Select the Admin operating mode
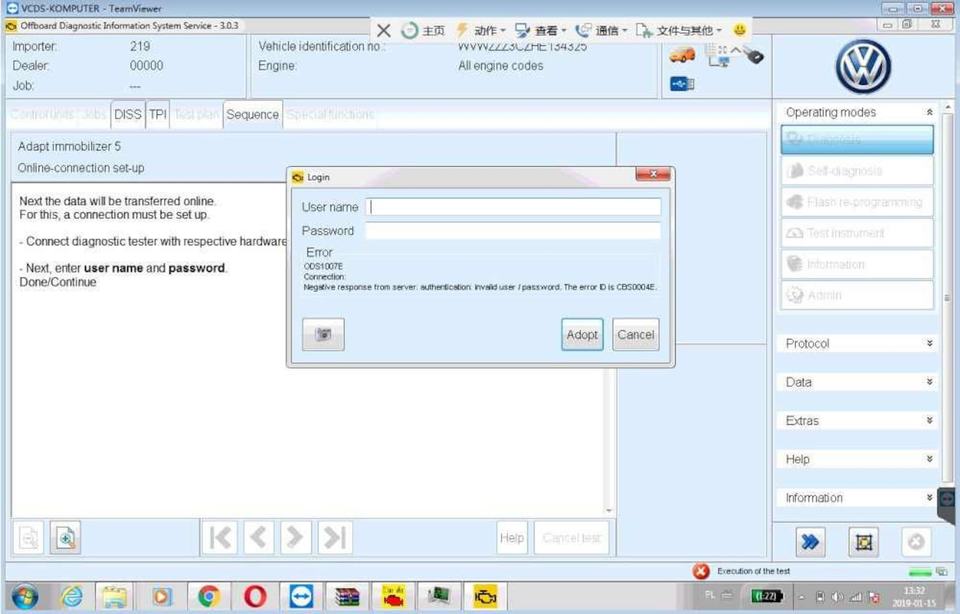This screenshot has height=614, width=960. 857,296
